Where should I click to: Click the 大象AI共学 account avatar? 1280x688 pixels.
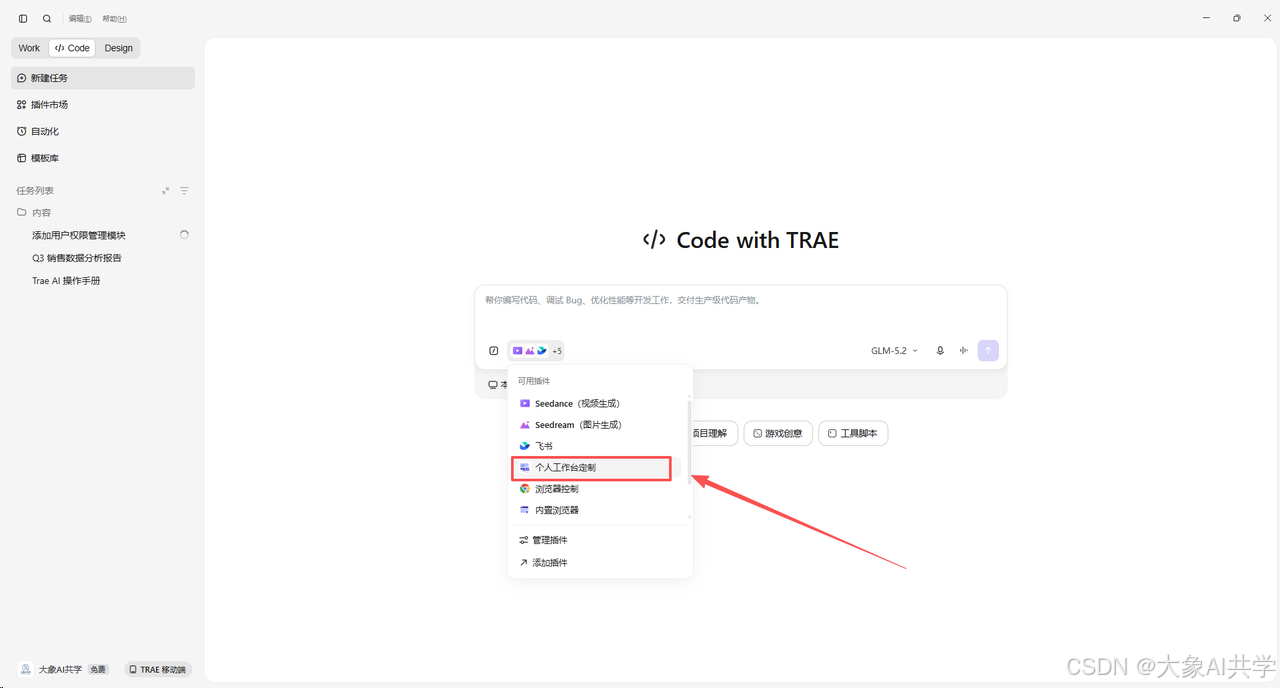click(x=26, y=669)
